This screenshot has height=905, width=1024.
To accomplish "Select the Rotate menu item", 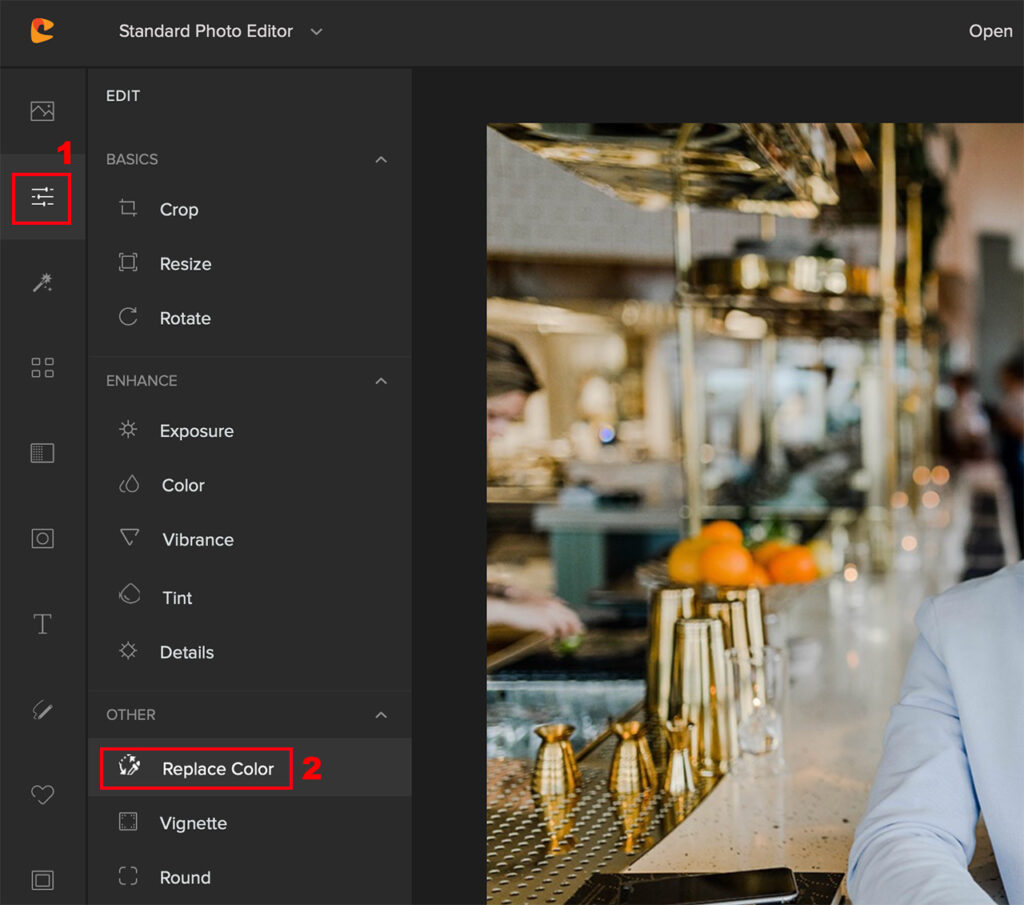I will 249,318.
